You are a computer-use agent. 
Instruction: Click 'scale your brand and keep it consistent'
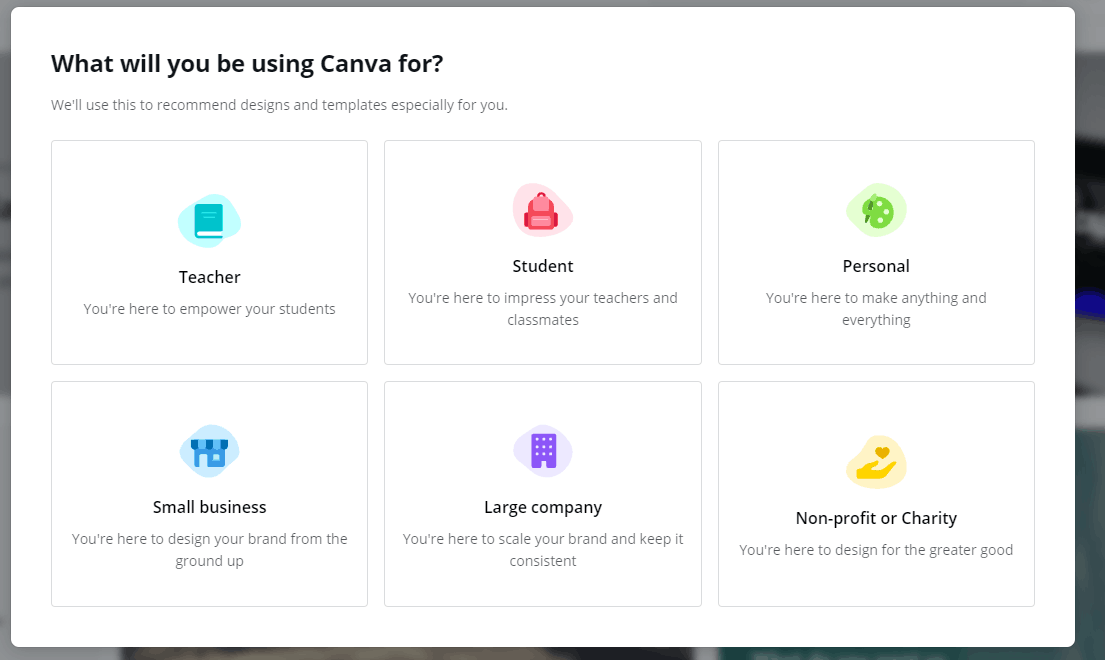543,549
